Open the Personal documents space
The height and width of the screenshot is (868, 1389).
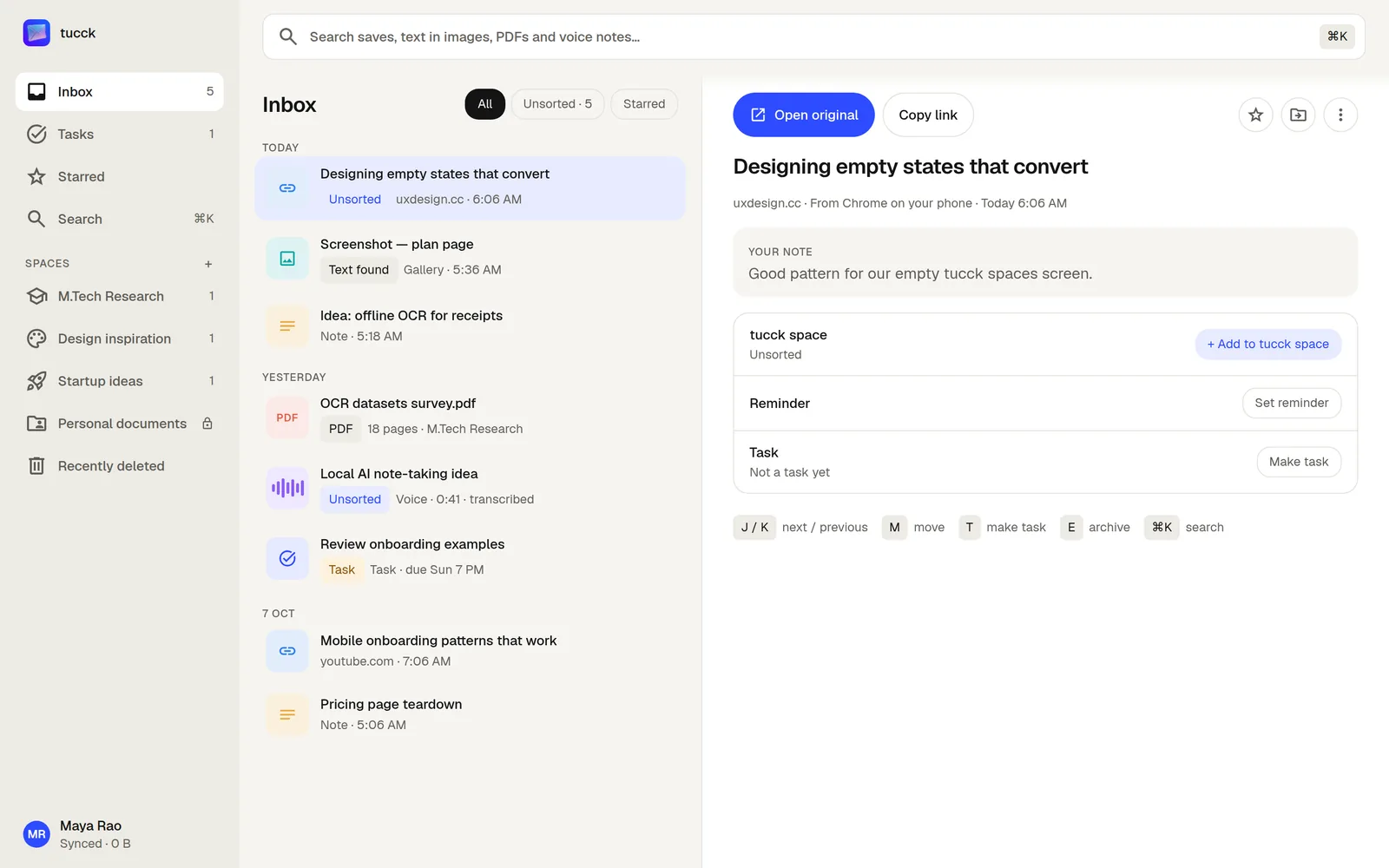119,424
